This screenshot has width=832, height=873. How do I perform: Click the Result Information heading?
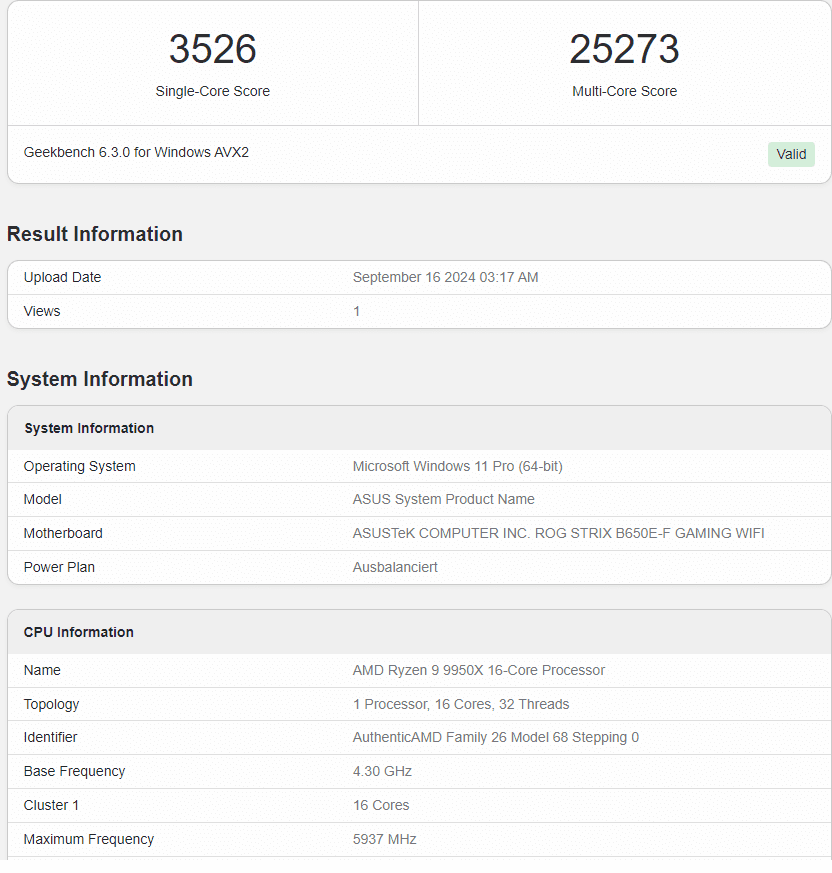(x=95, y=234)
